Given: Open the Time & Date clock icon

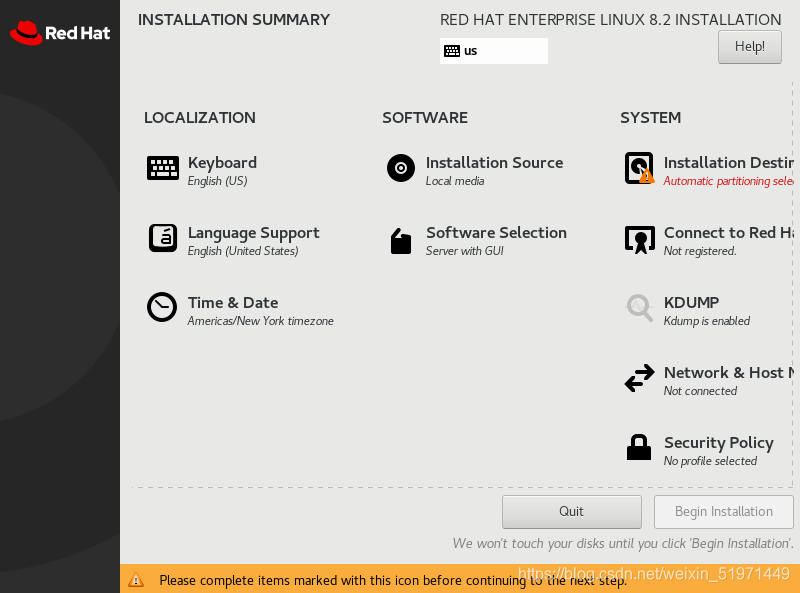Looking at the screenshot, I should pyautogui.click(x=162, y=307).
